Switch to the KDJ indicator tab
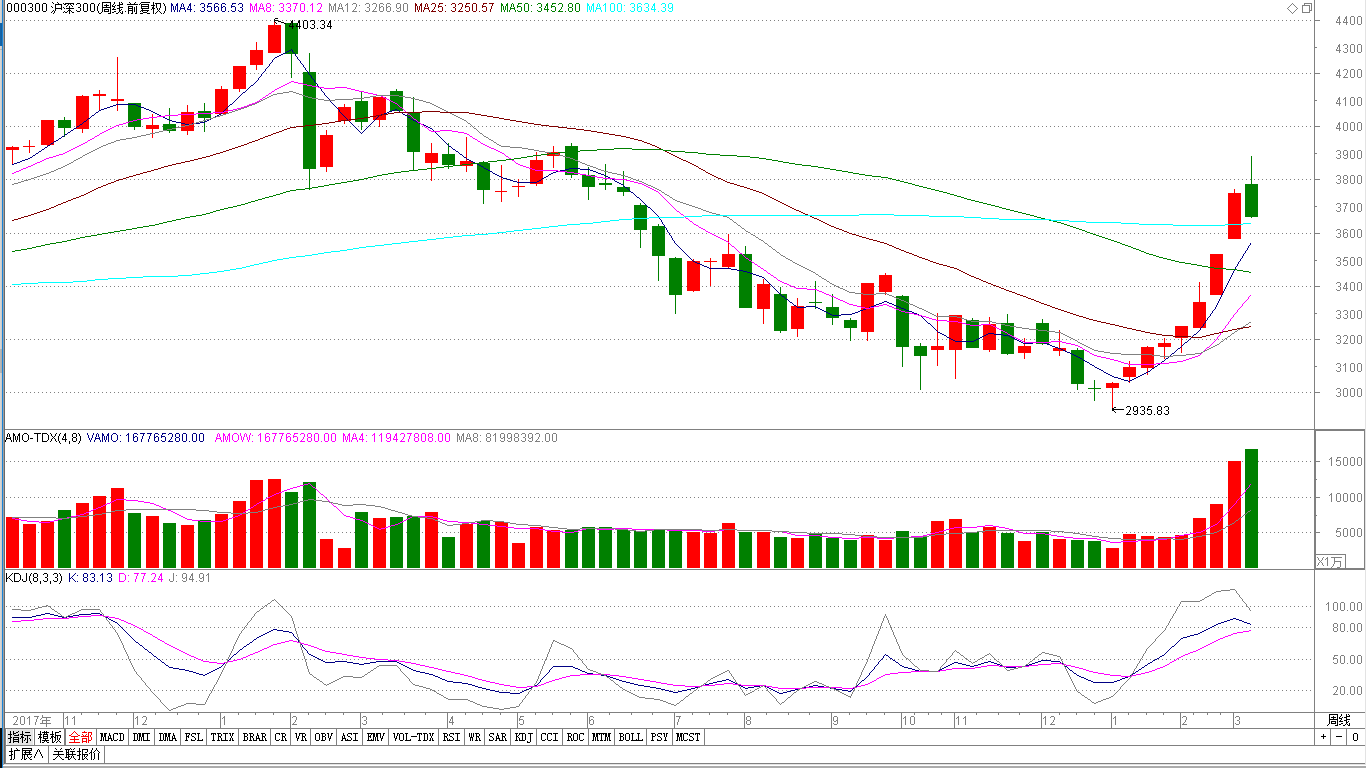Viewport: 1366px width, 768px height. [524, 737]
